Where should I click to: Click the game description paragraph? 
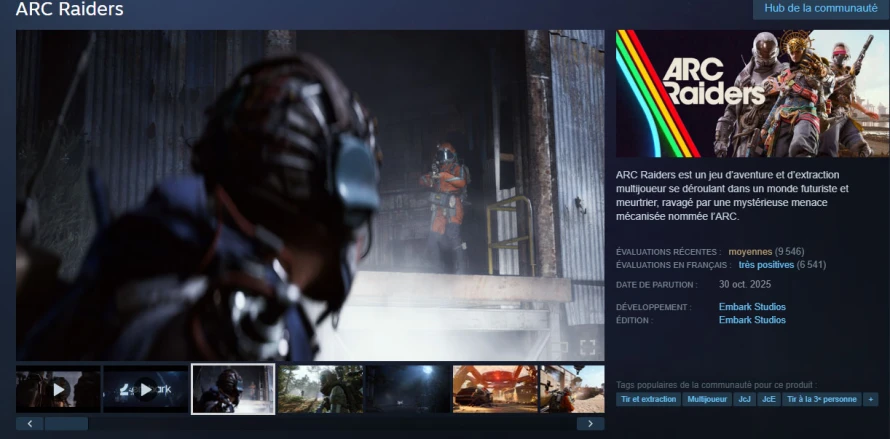pyautogui.click(x=732, y=195)
